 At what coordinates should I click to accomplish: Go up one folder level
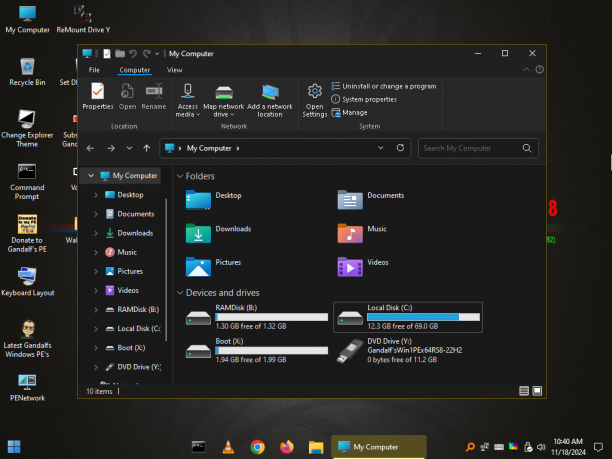click(x=146, y=148)
